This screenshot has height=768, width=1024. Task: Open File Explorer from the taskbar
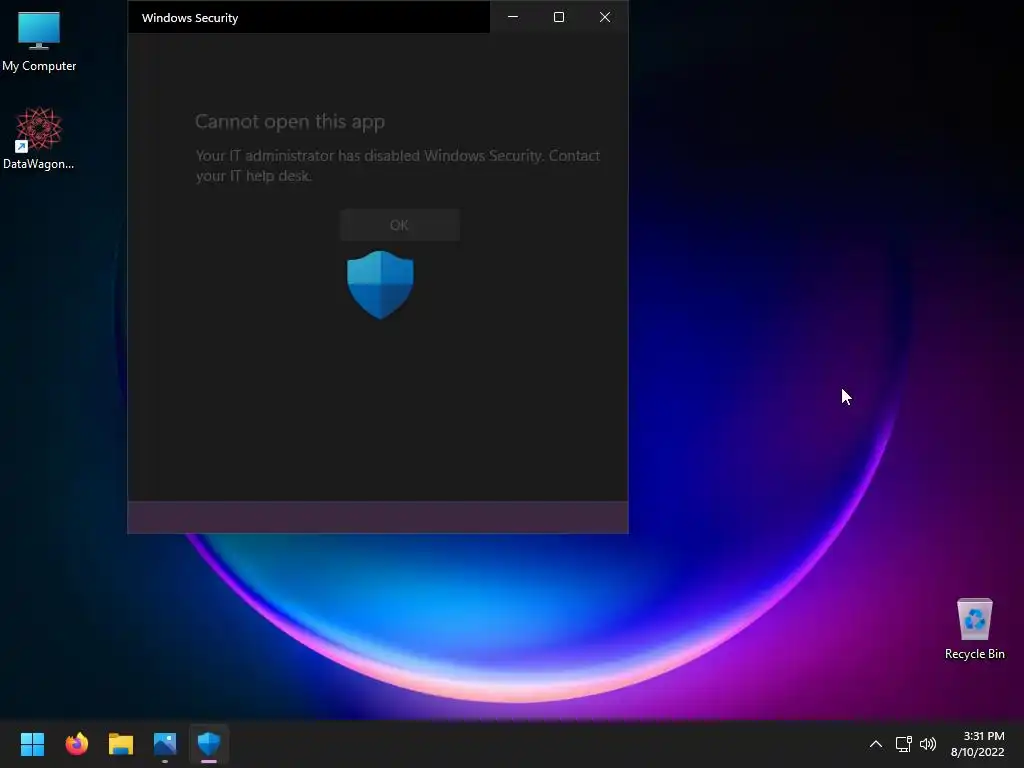tap(121, 744)
